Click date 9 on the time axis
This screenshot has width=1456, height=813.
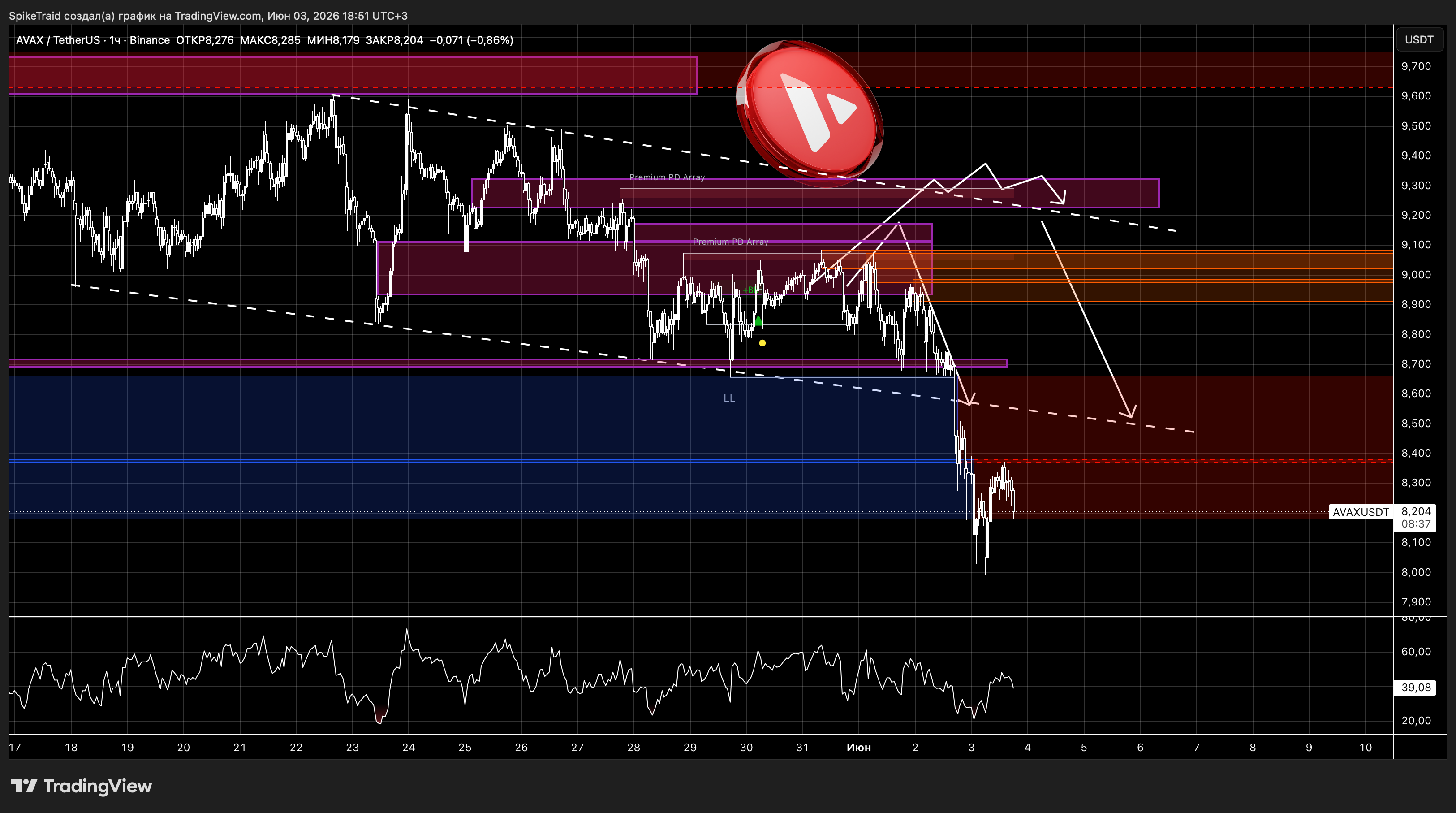[1309, 748]
